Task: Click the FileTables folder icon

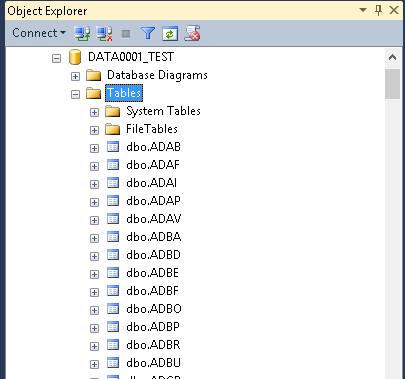Action: [x=112, y=129]
